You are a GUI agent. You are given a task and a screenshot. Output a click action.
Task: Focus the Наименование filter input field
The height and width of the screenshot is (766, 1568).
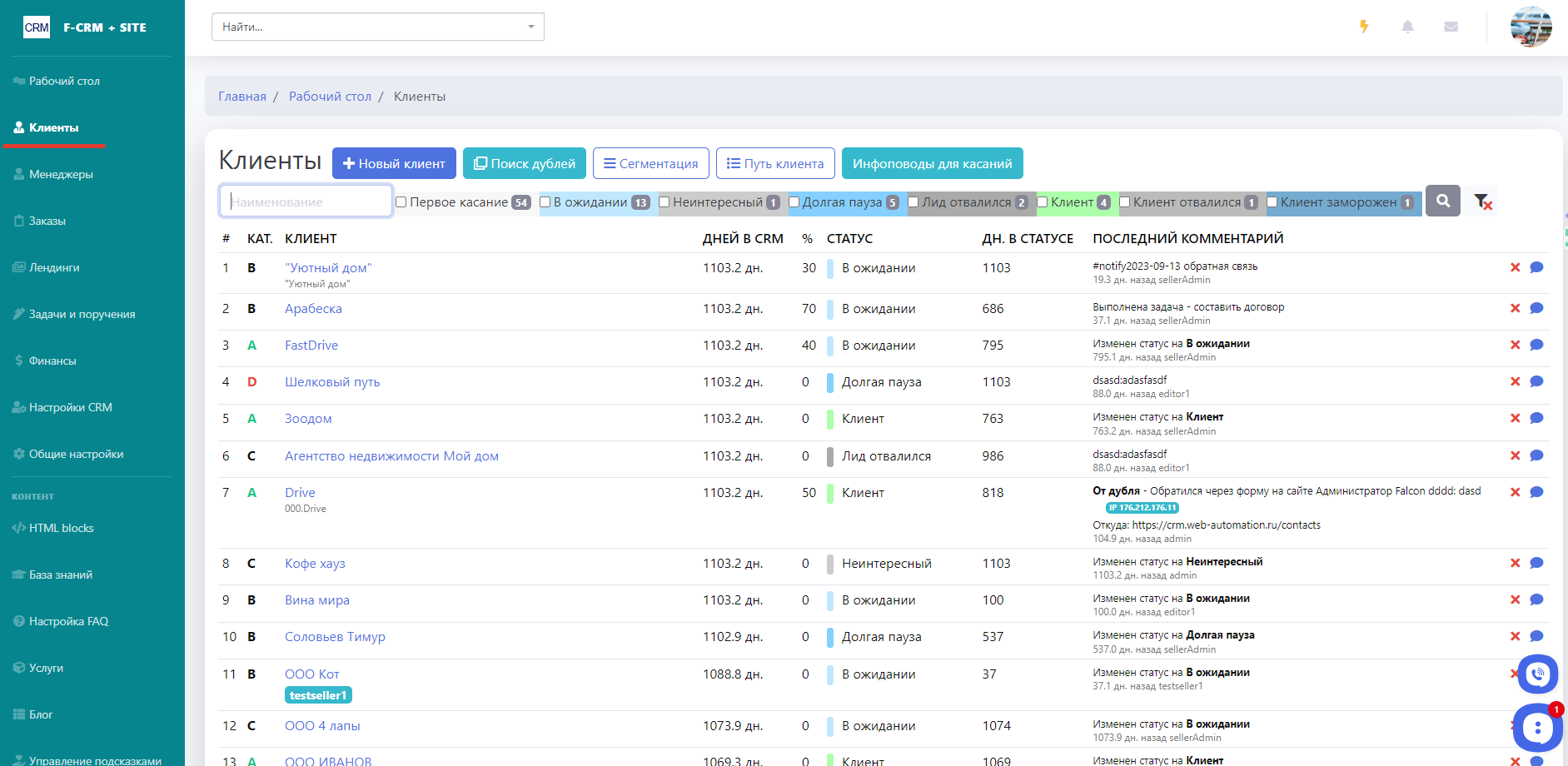[x=306, y=201]
